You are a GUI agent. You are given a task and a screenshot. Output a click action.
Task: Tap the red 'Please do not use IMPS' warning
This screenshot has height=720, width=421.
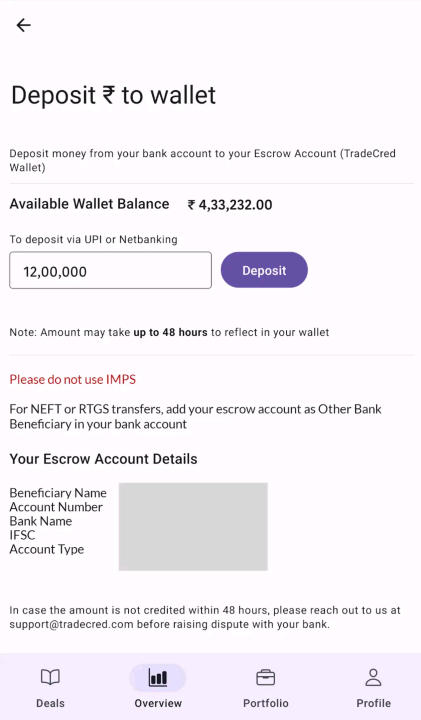[x=73, y=380]
